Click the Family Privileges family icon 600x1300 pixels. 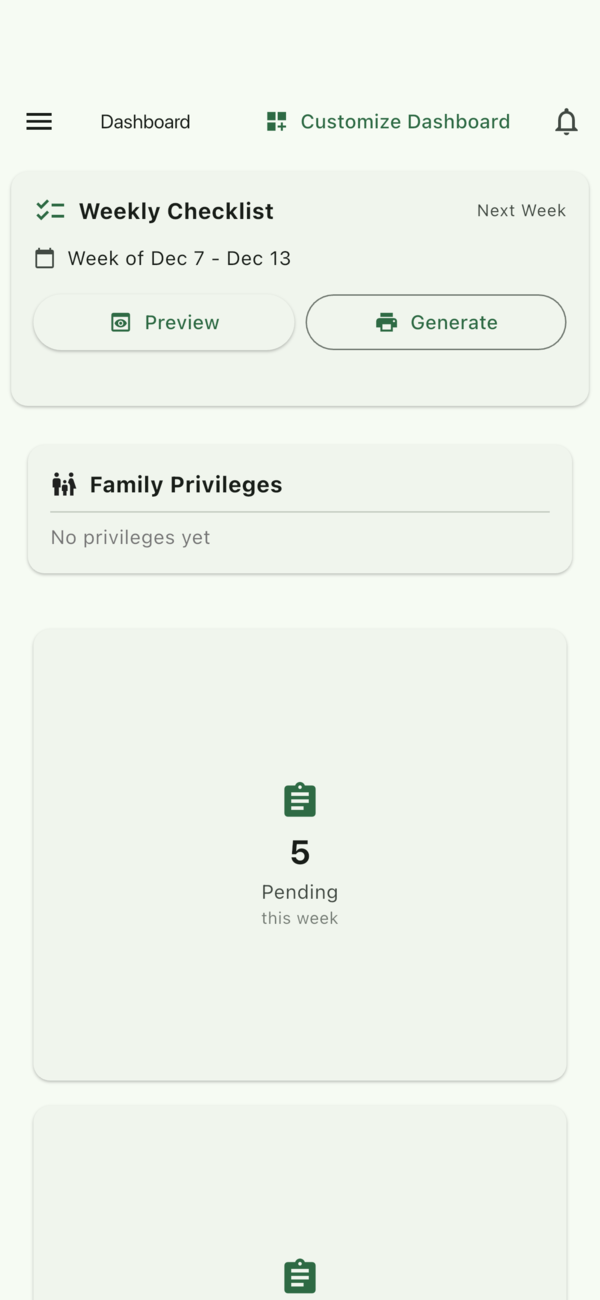[x=62, y=483]
